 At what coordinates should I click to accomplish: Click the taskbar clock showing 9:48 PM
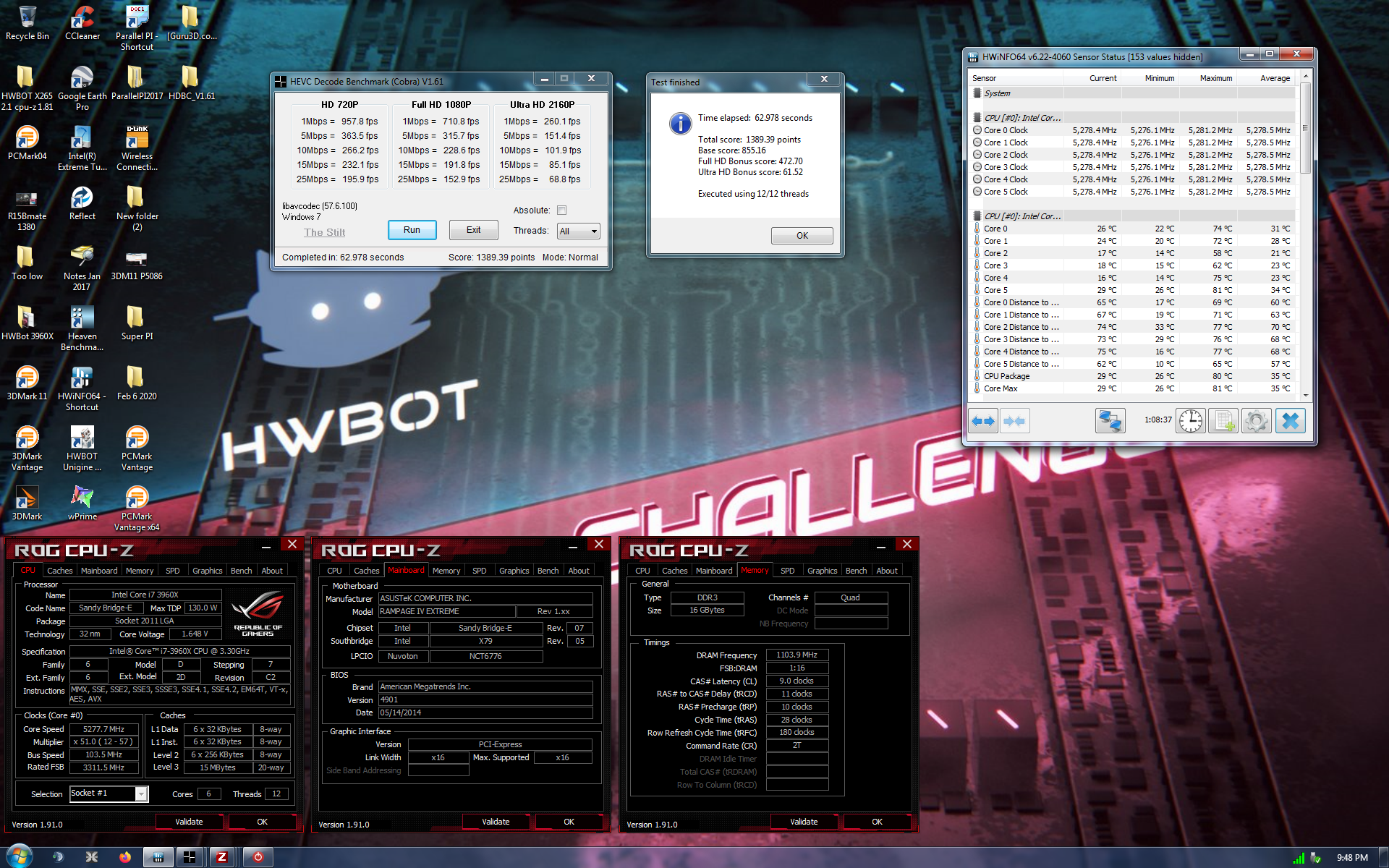click(x=1352, y=858)
